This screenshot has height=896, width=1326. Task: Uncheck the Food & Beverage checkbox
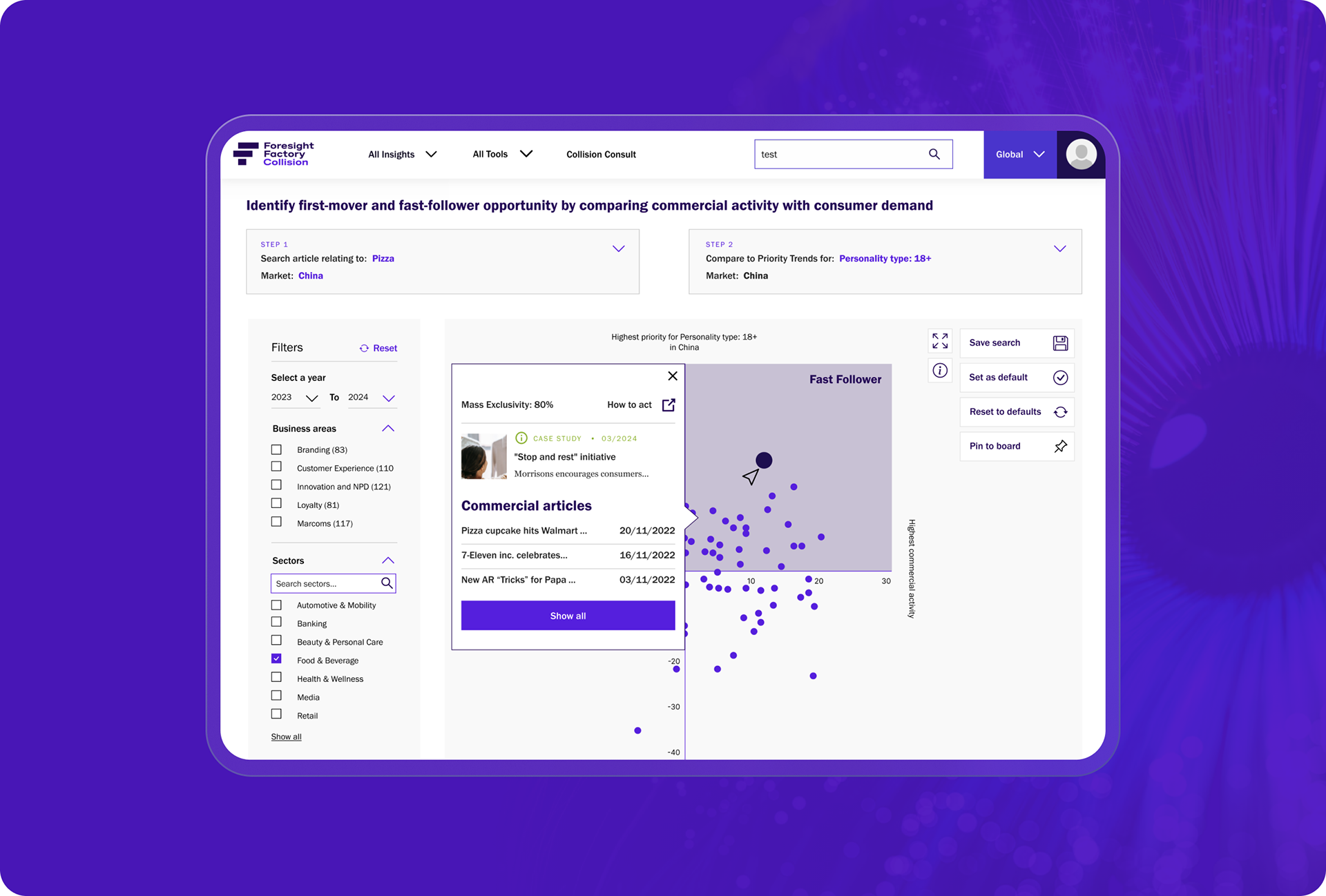[x=276, y=659]
